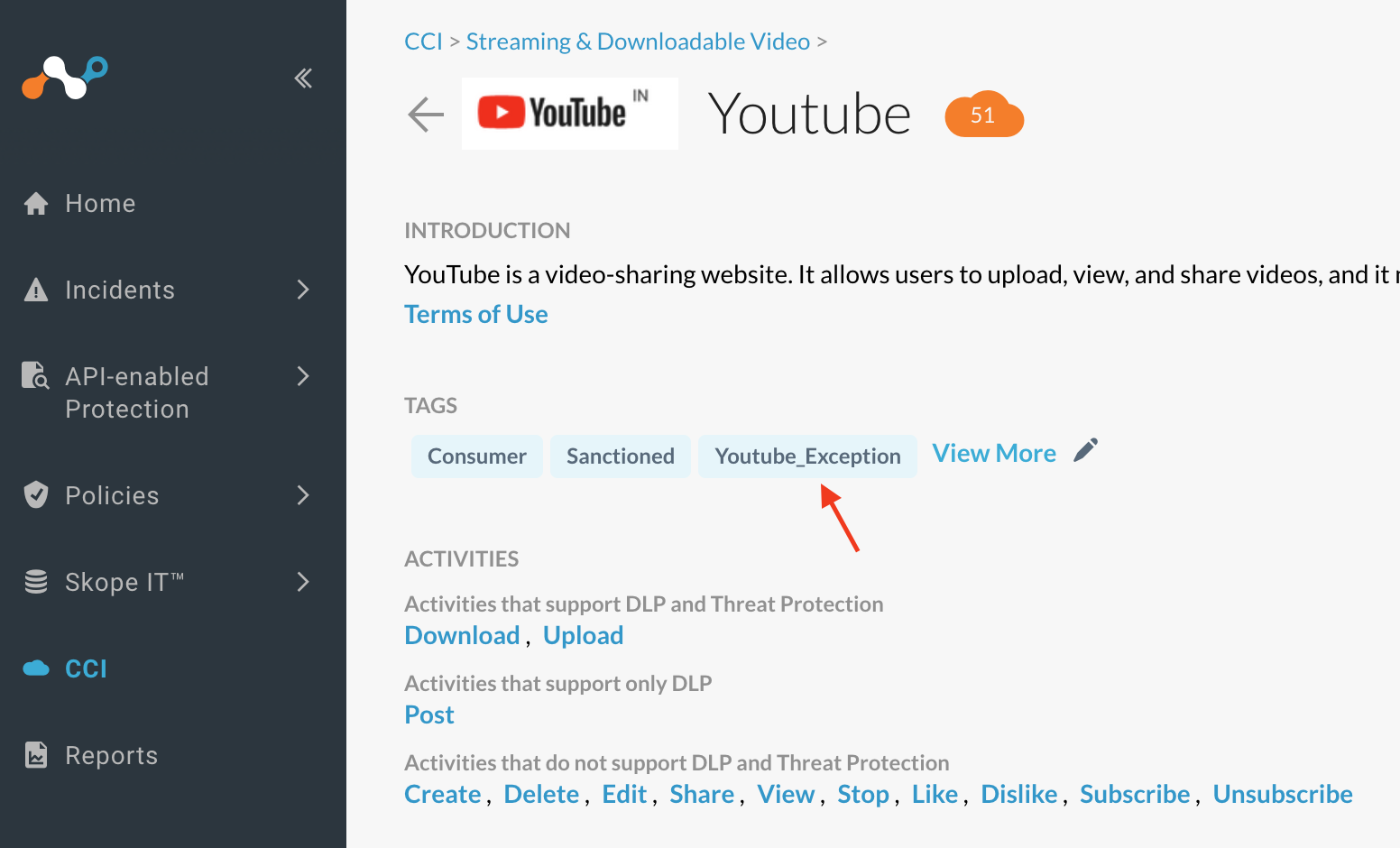Click the Dislike activity link
This screenshot has width=1400, height=848.
click(x=1019, y=794)
